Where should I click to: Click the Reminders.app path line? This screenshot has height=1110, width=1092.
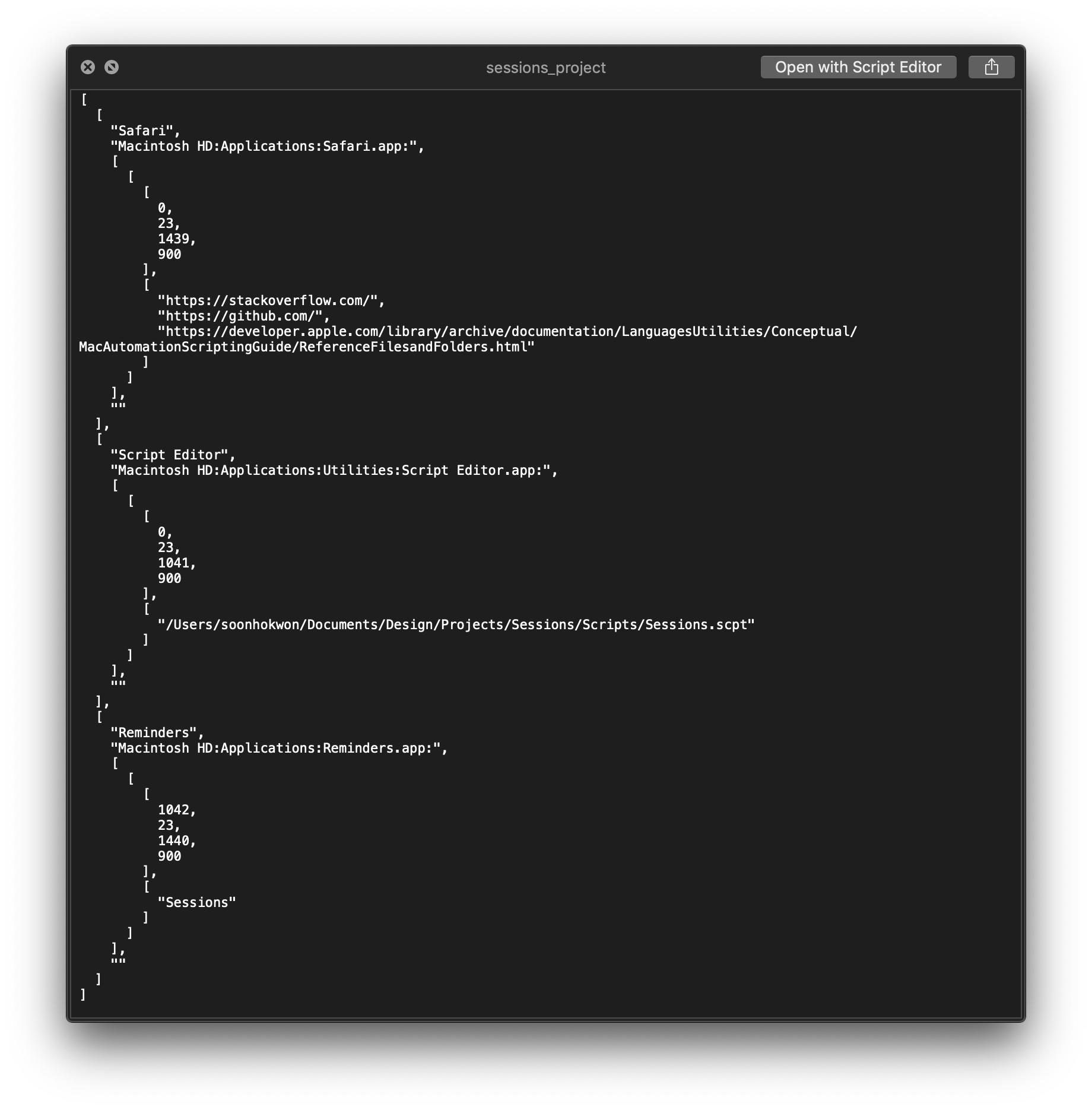[279, 748]
